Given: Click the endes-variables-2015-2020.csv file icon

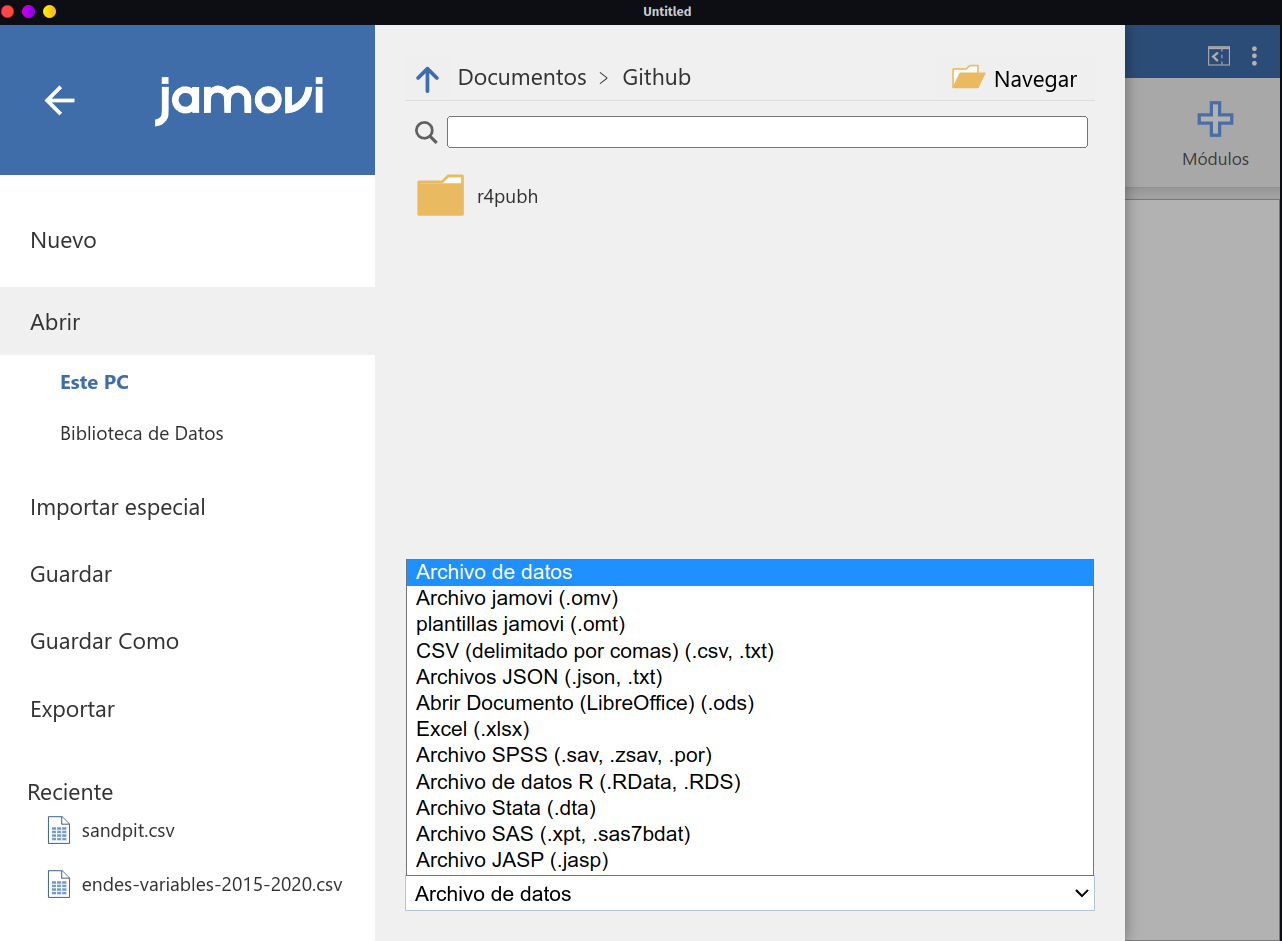Looking at the screenshot, I should coord(60,885).
